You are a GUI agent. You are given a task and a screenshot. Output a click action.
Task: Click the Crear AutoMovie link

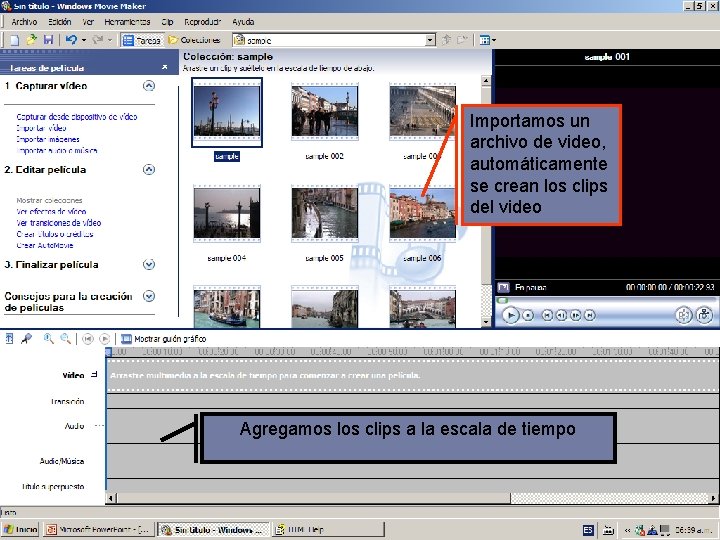coord(45,245)
